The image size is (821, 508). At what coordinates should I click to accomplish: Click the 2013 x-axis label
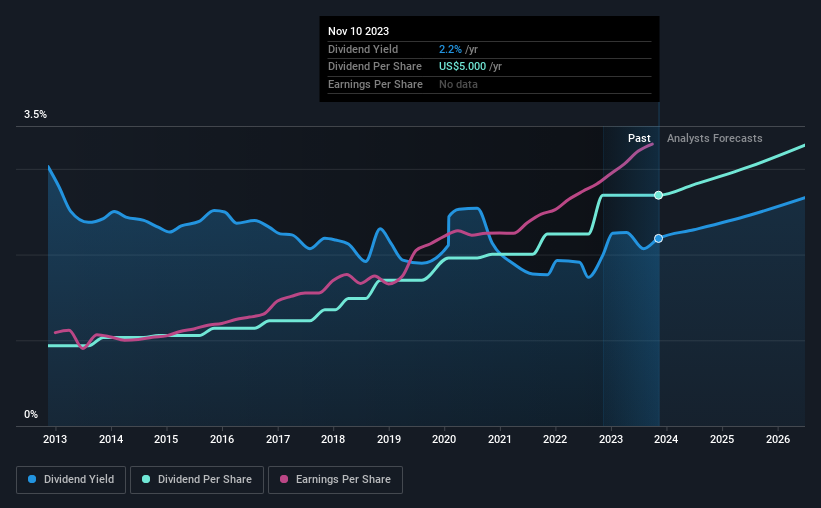pos(55,439)
